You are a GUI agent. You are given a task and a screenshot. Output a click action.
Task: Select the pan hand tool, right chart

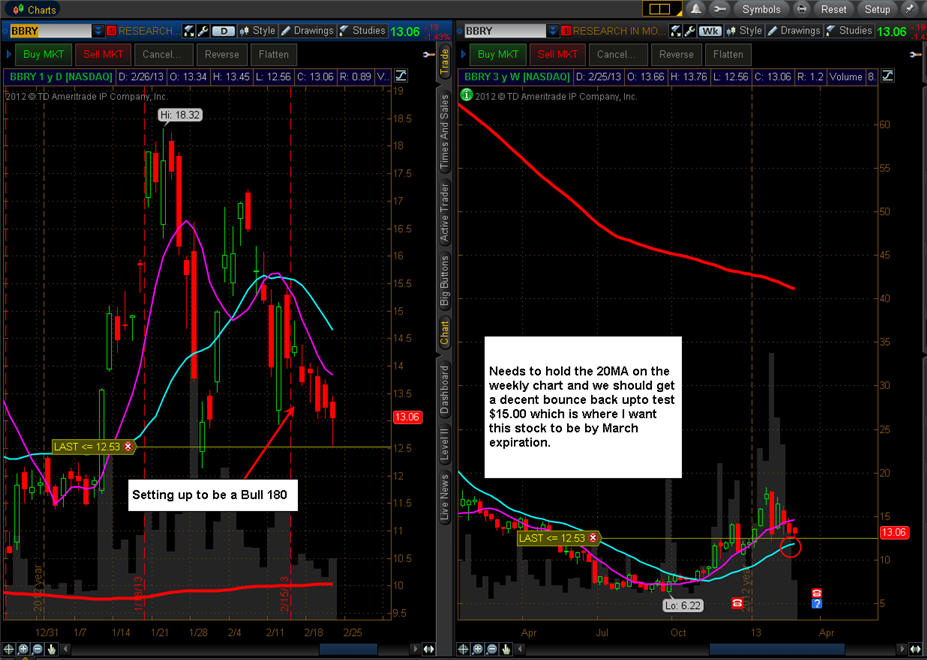tap(506, 649)
